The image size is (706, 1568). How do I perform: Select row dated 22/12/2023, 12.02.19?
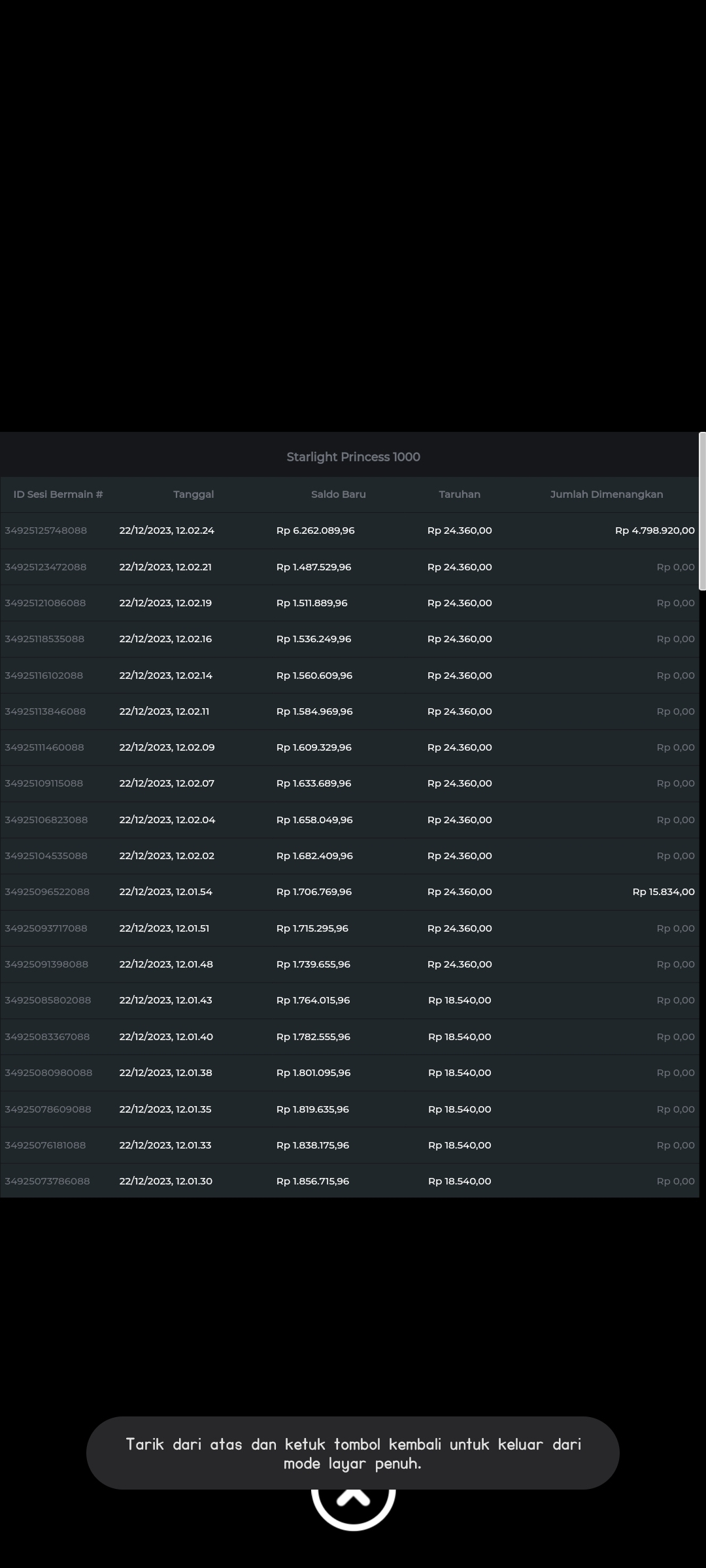[x=165, y=603]
